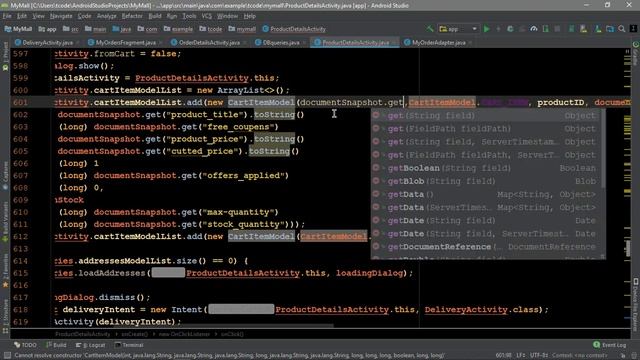The height and width of the screenshot is (360, 640).
Task: Open the Analyze menu
Action: (107, 16)
